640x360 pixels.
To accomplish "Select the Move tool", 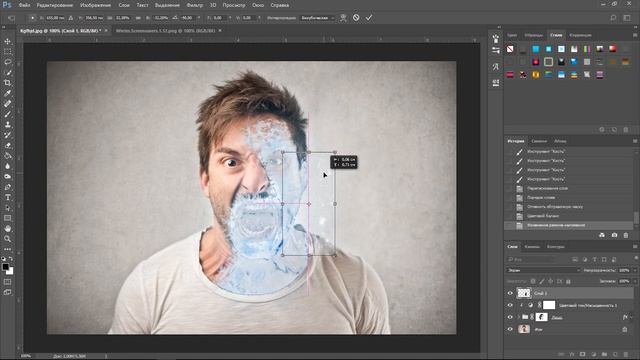I will pyautogui.click(x=8, y=41).
